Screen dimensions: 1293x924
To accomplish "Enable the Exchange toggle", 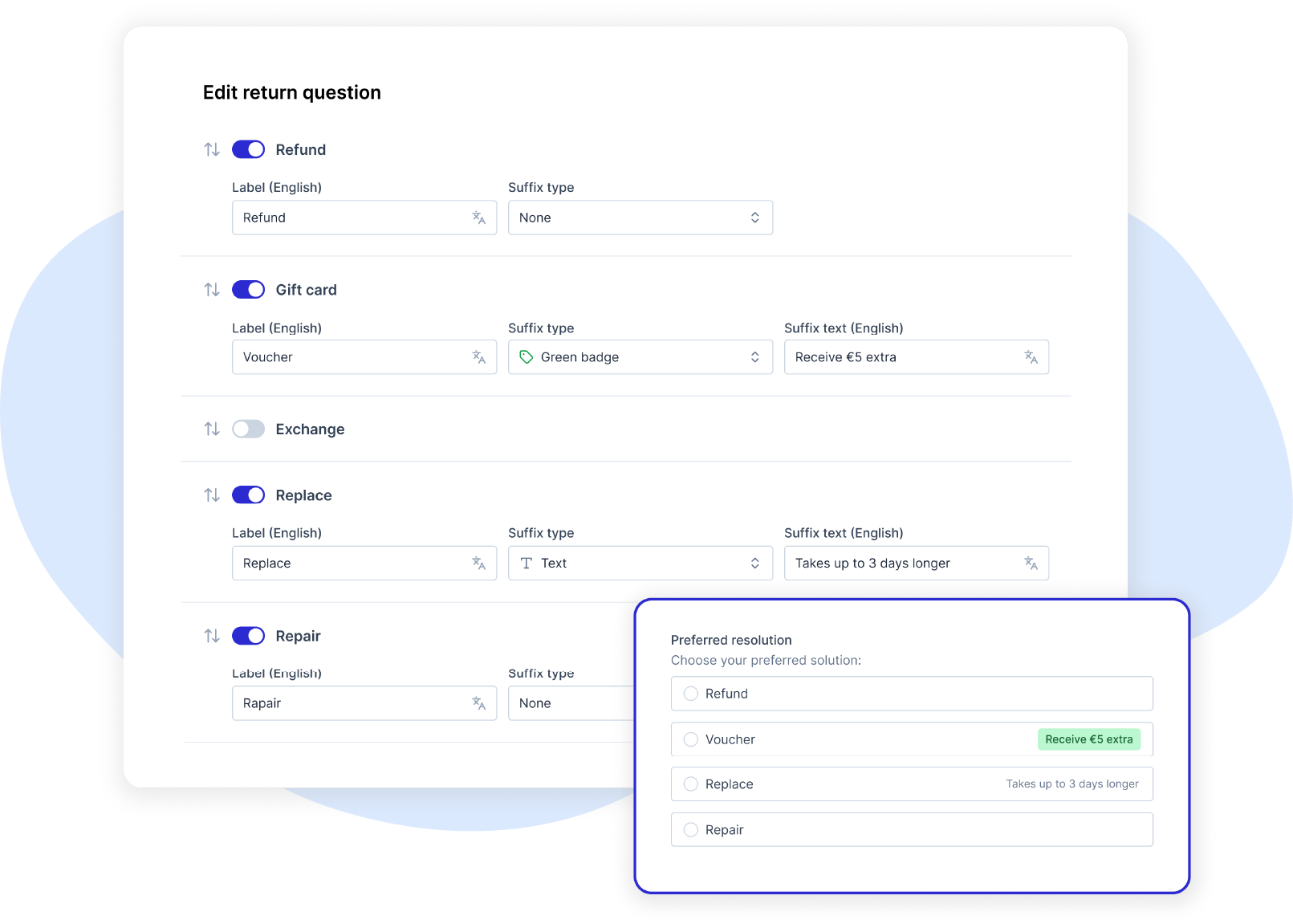I will pyautogui.click(x=249, y=429).
